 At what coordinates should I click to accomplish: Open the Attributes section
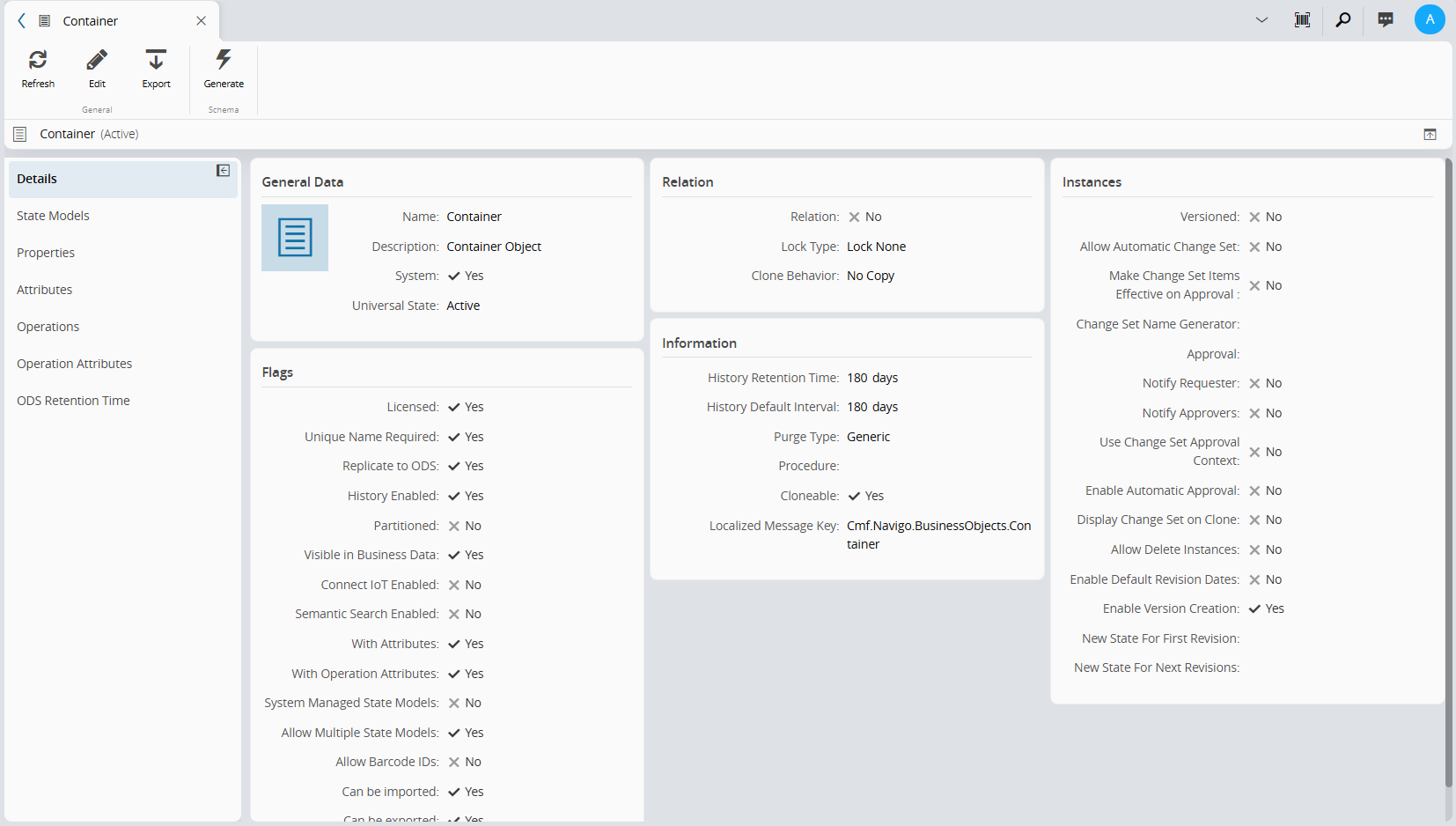123,290
